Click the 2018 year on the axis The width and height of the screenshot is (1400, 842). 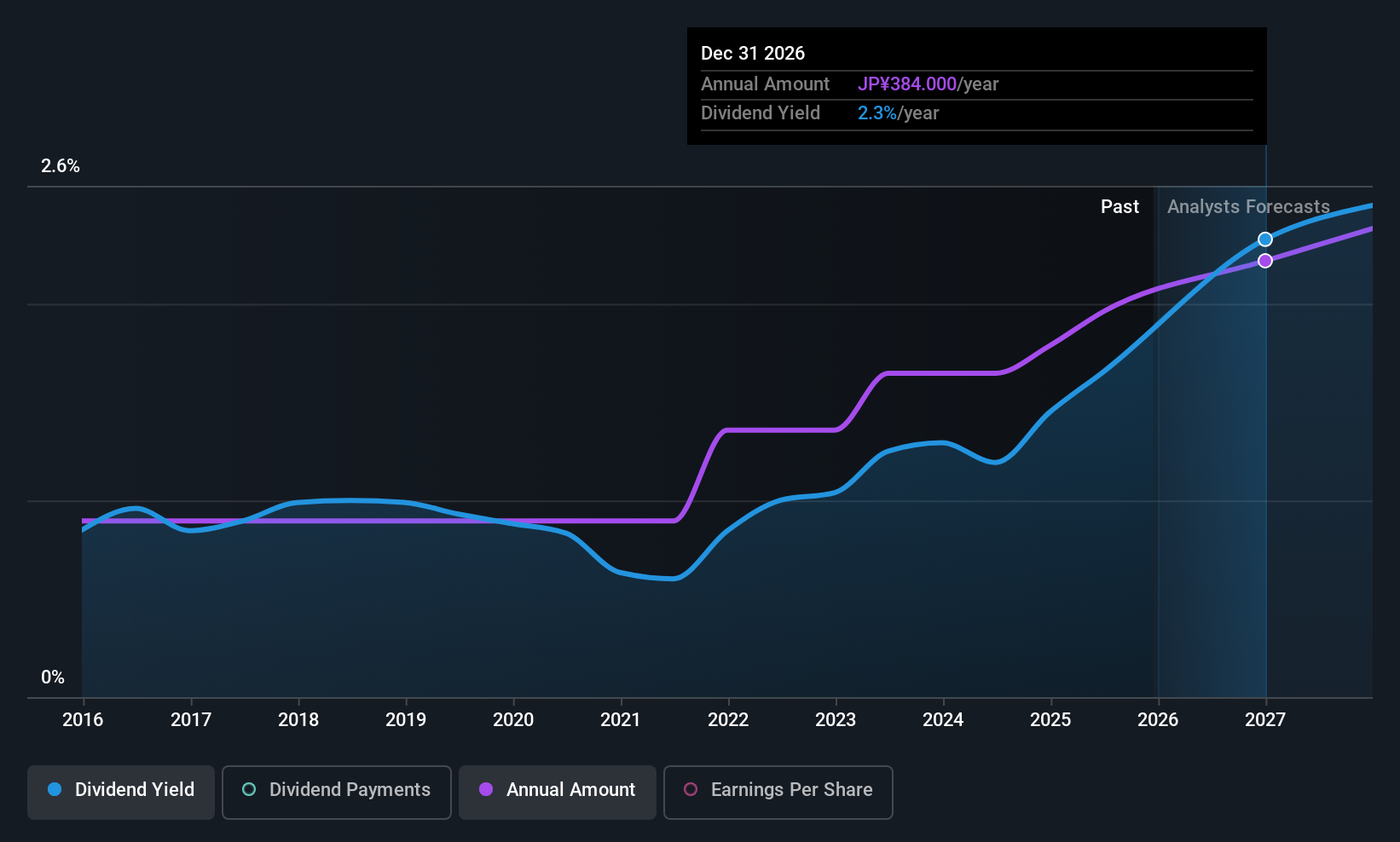pyautogui.click(x=298, y=720)
